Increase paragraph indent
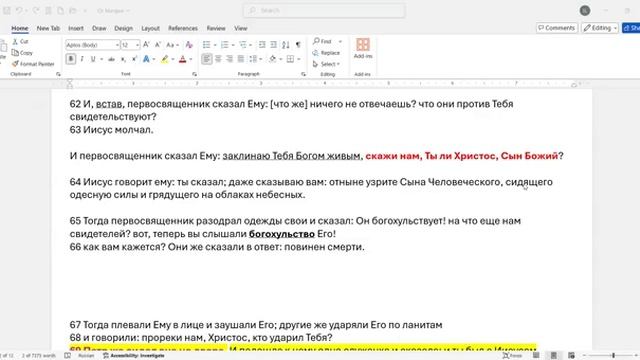The image size is (640, 360). tap(273, 44)
